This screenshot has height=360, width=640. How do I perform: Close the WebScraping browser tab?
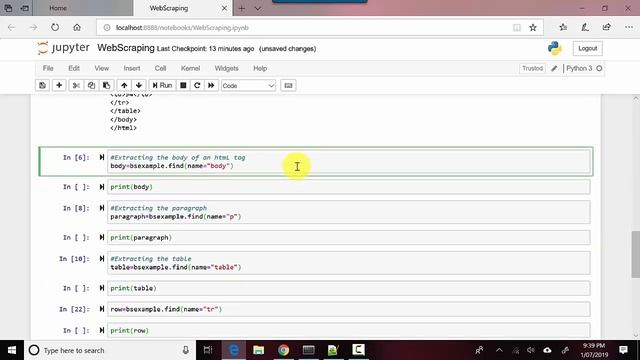pyautogui.click(x=224, y=8)
